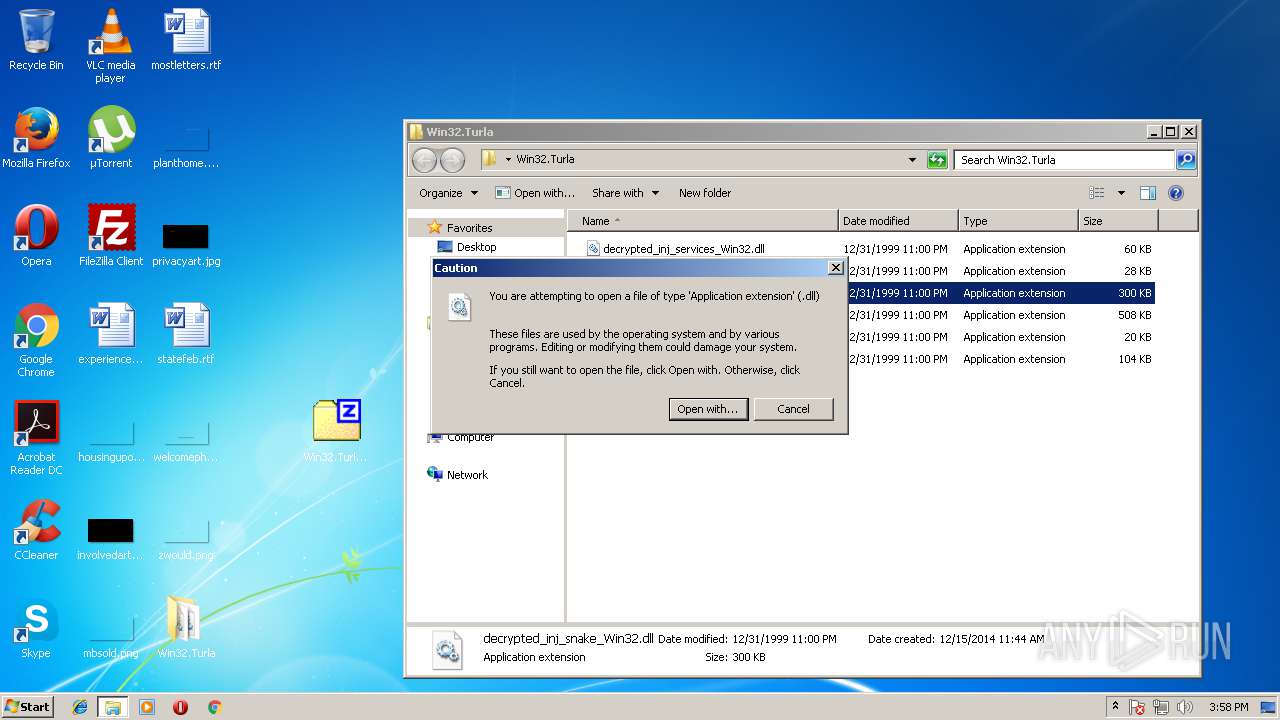Open Windows Media Player taskbar icon
Image resolution: width=1280 pixels, height=720 pixels.
[x=147, y=707]
